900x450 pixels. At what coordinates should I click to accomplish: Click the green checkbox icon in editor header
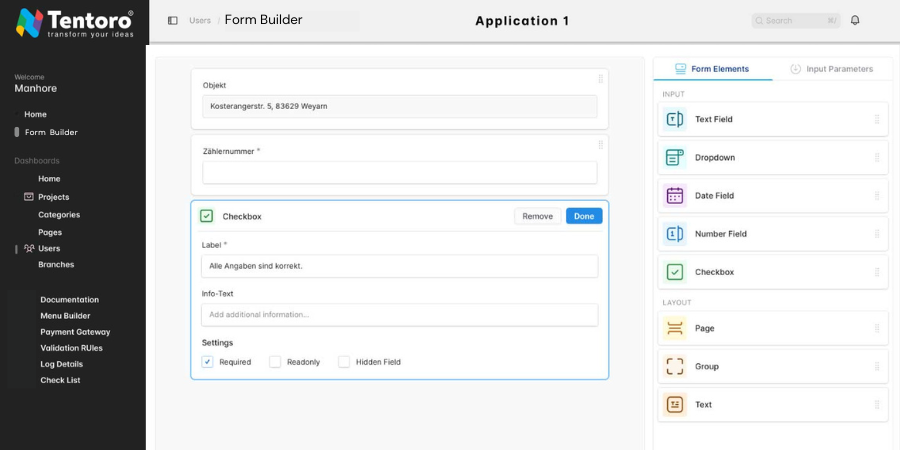[207, 216]
